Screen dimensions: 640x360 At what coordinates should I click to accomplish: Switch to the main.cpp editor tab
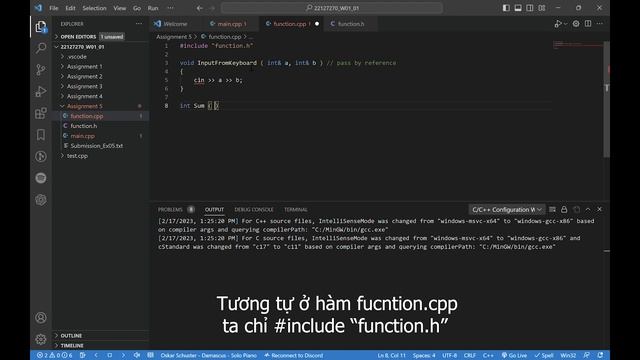tap(231, 24)
